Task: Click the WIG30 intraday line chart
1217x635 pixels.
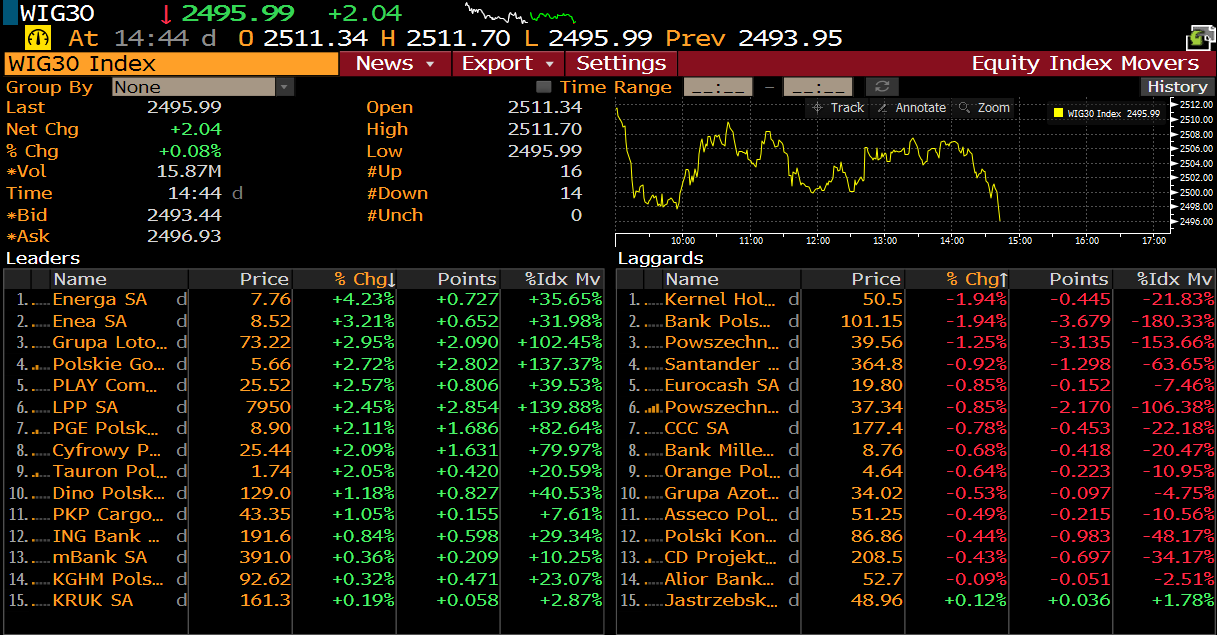Action: pos(892,165)
